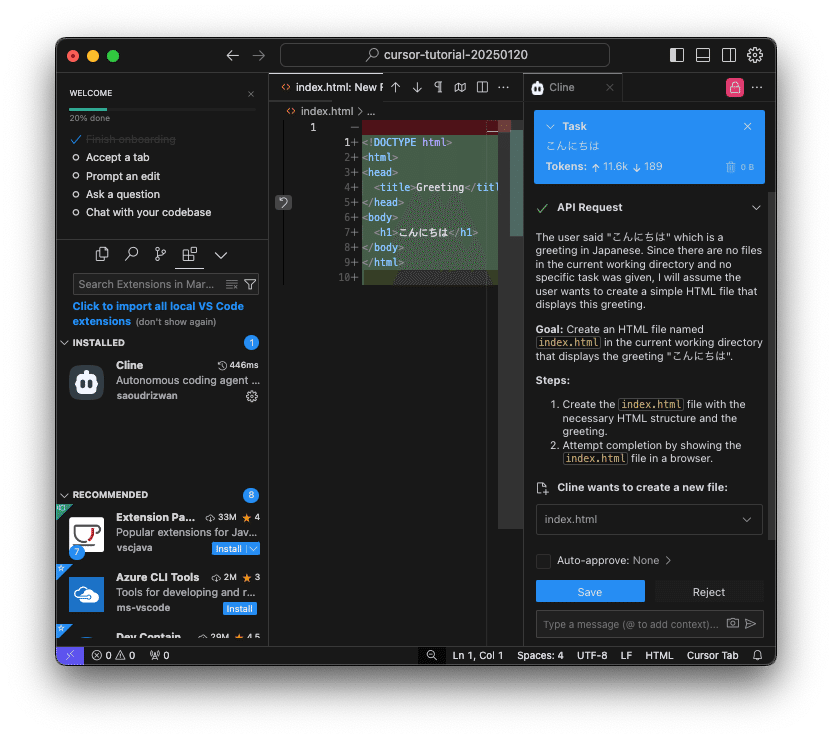Image resolution: width=832 pixels, height=739 pixels.
Task: Open Azure CLI Tools extension entry
Action: point(162,593)
